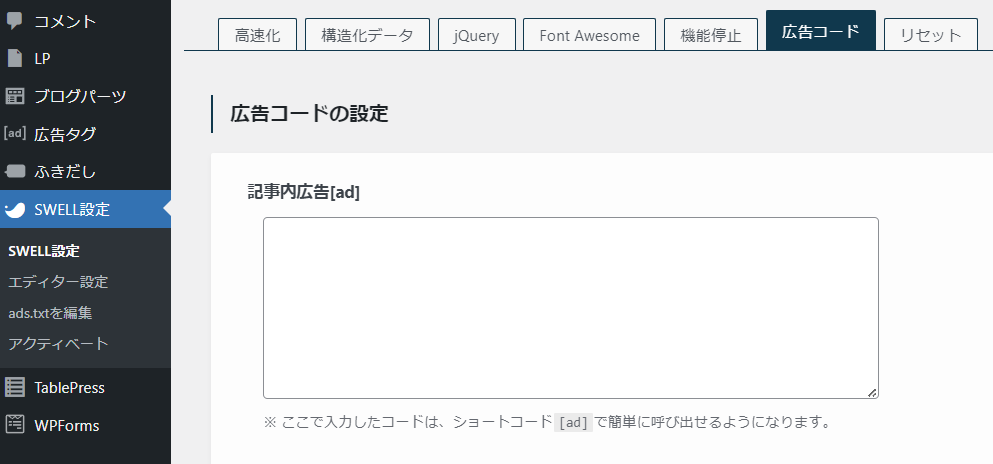Open the WPForms menu

pos(85,425)
